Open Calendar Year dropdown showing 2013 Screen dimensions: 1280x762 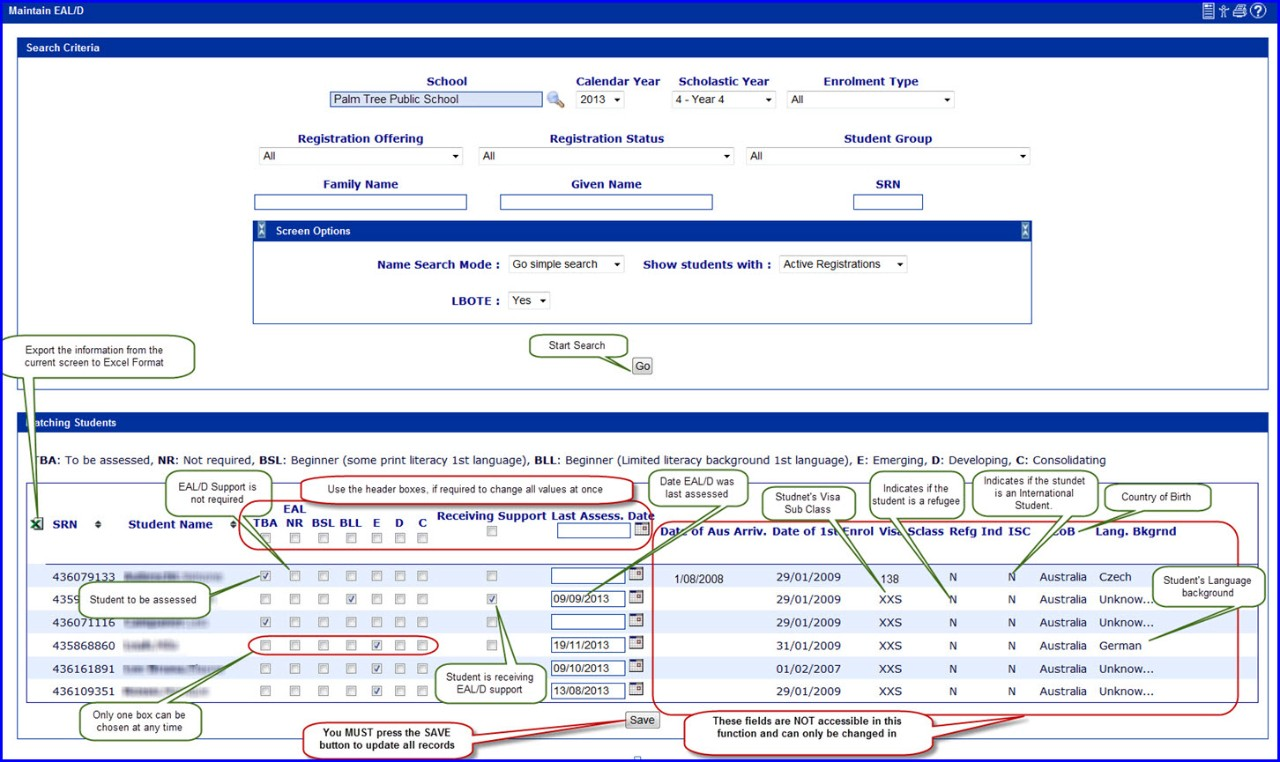pos(600,99)
